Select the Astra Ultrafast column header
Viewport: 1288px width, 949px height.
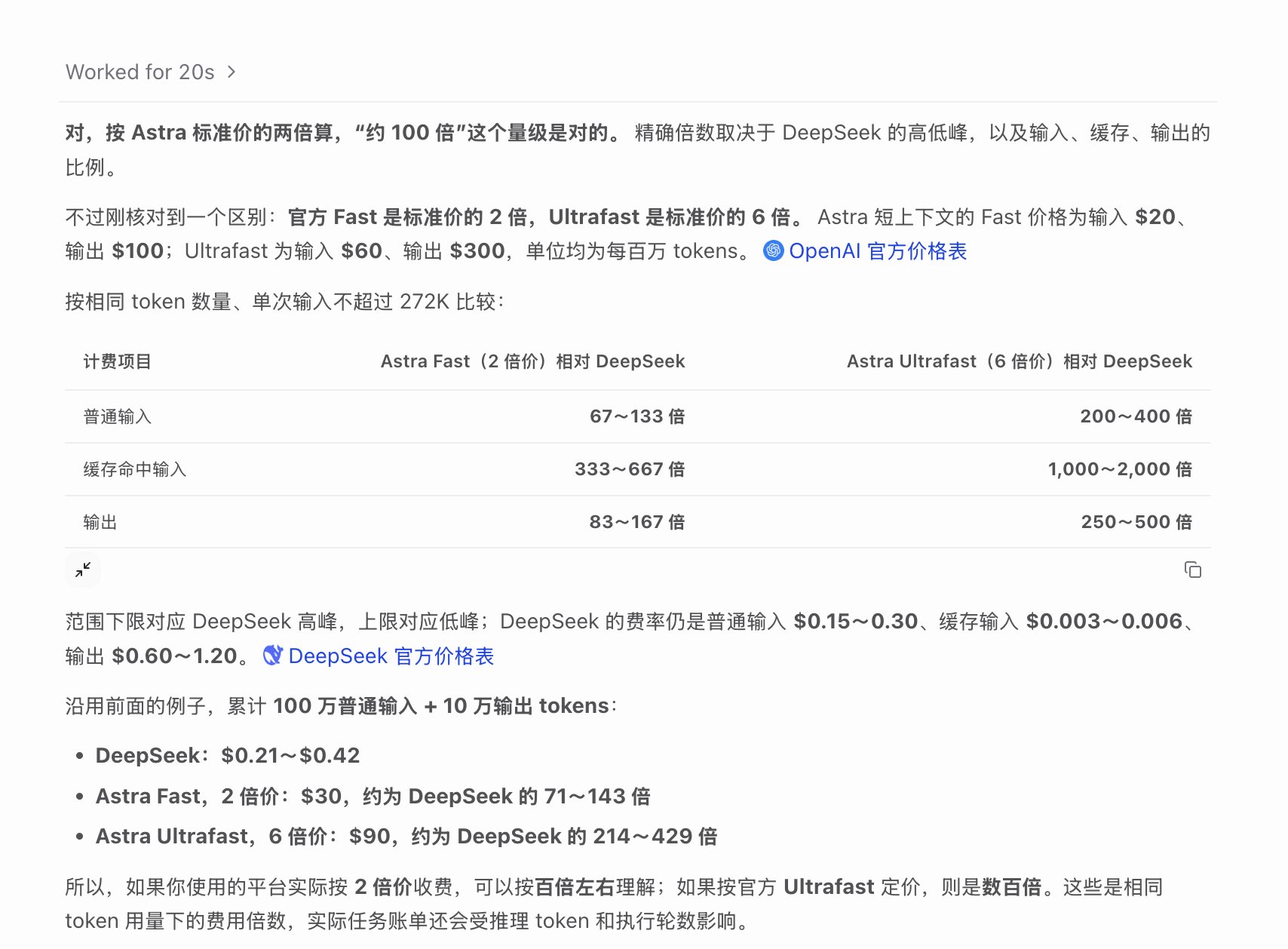pos(1020,361)
